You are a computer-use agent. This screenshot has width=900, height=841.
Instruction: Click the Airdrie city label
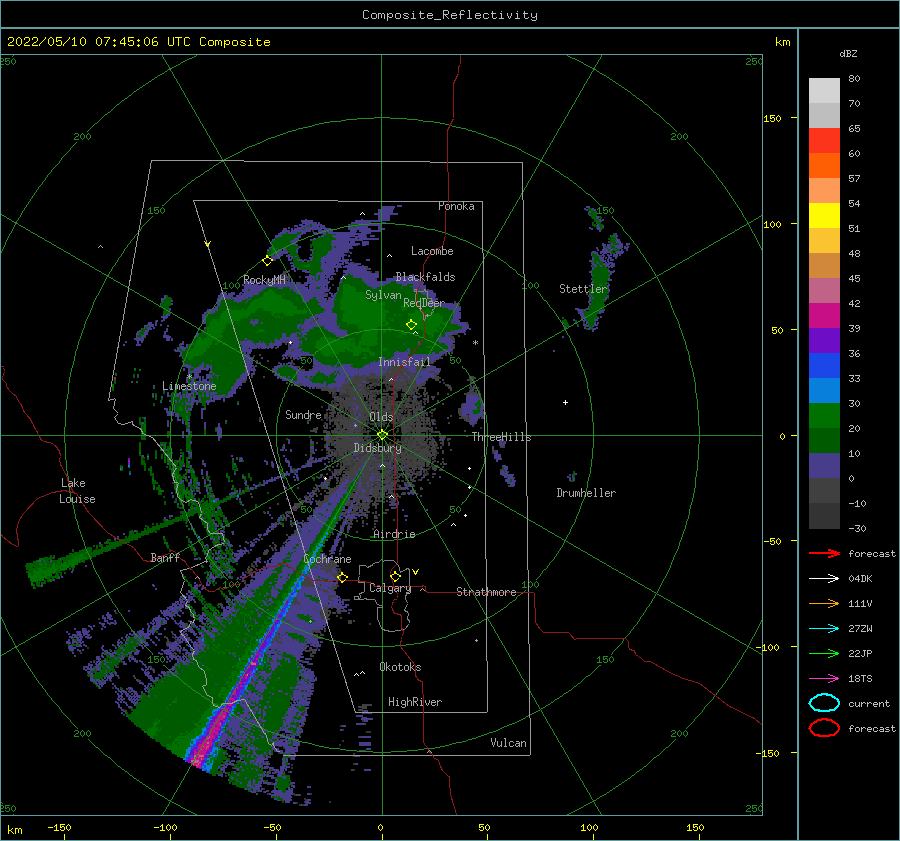click(x=394, y=534)
